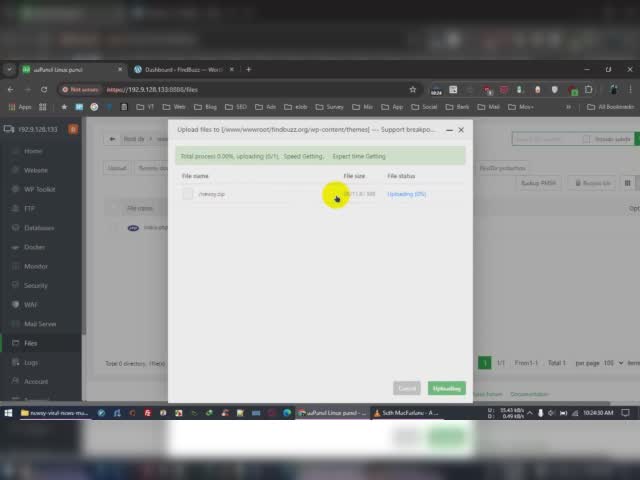Show hidden system tray icons
This screenshot has width=640, height=480.
pyautogui.click(x=530, y=413)
